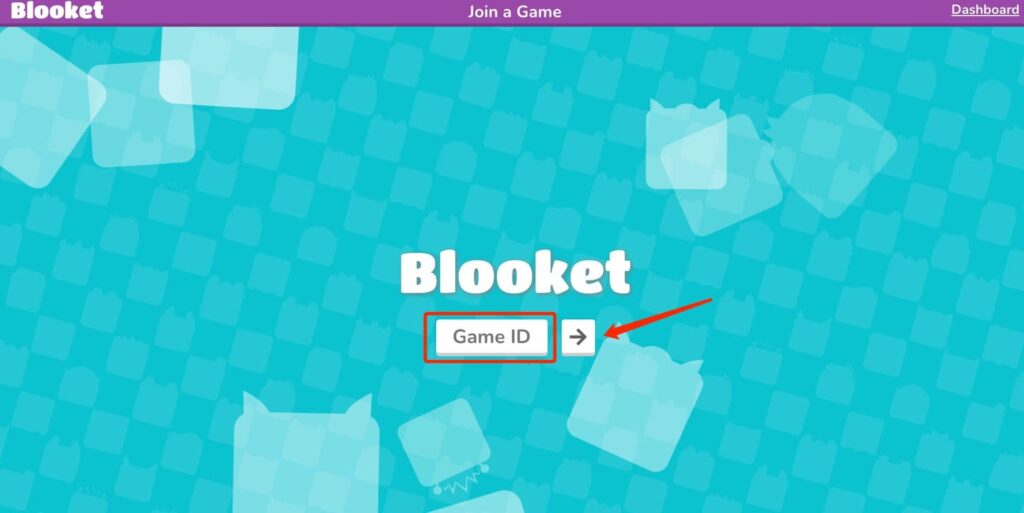Click the empty purple header bar left of Dashboard
Viewport: 1024px width, 513px height.
(751, 12)
